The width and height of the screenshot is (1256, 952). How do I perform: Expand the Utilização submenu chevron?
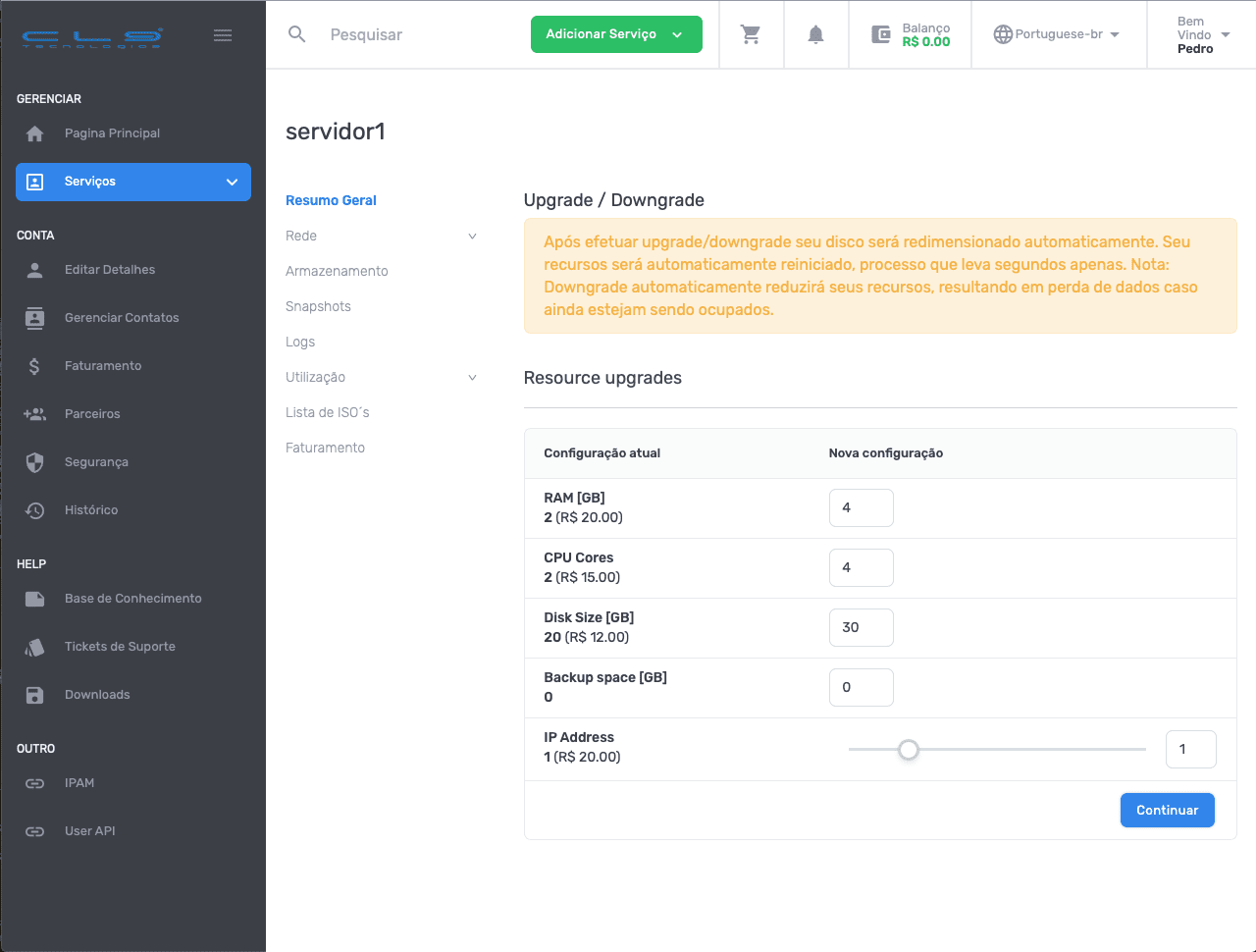point(472,378)
